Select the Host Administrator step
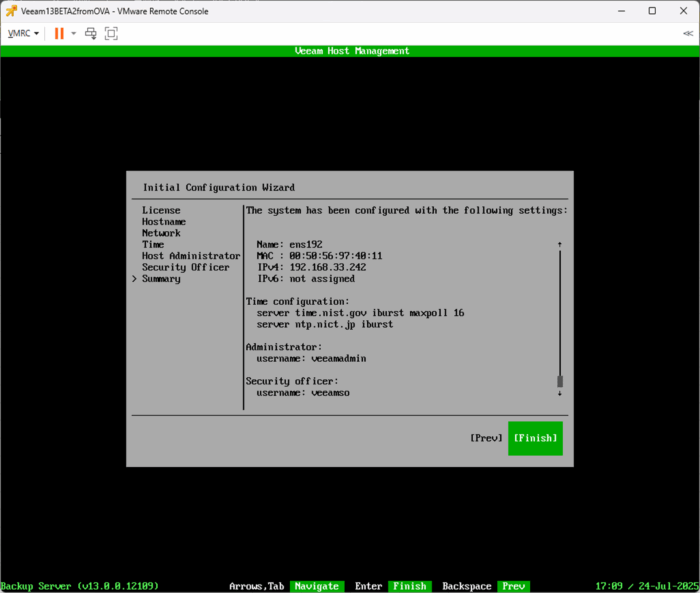700x593 pixels. click(x=191, y=256)
